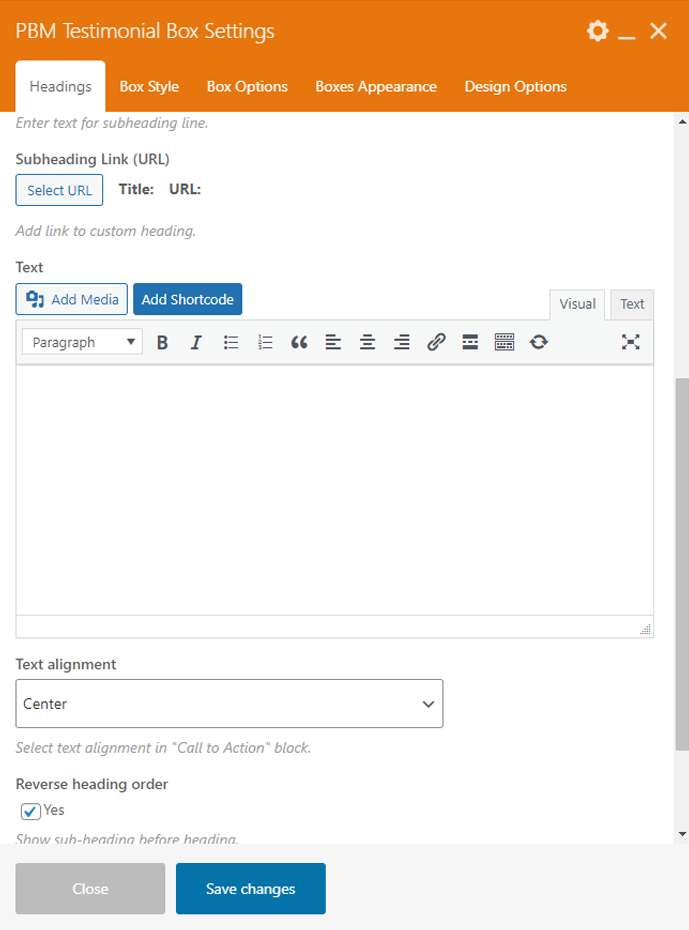Click the Select URL button
Image resolution: width=689 pixels, height=930 pixels.
(x=59, y=190)
